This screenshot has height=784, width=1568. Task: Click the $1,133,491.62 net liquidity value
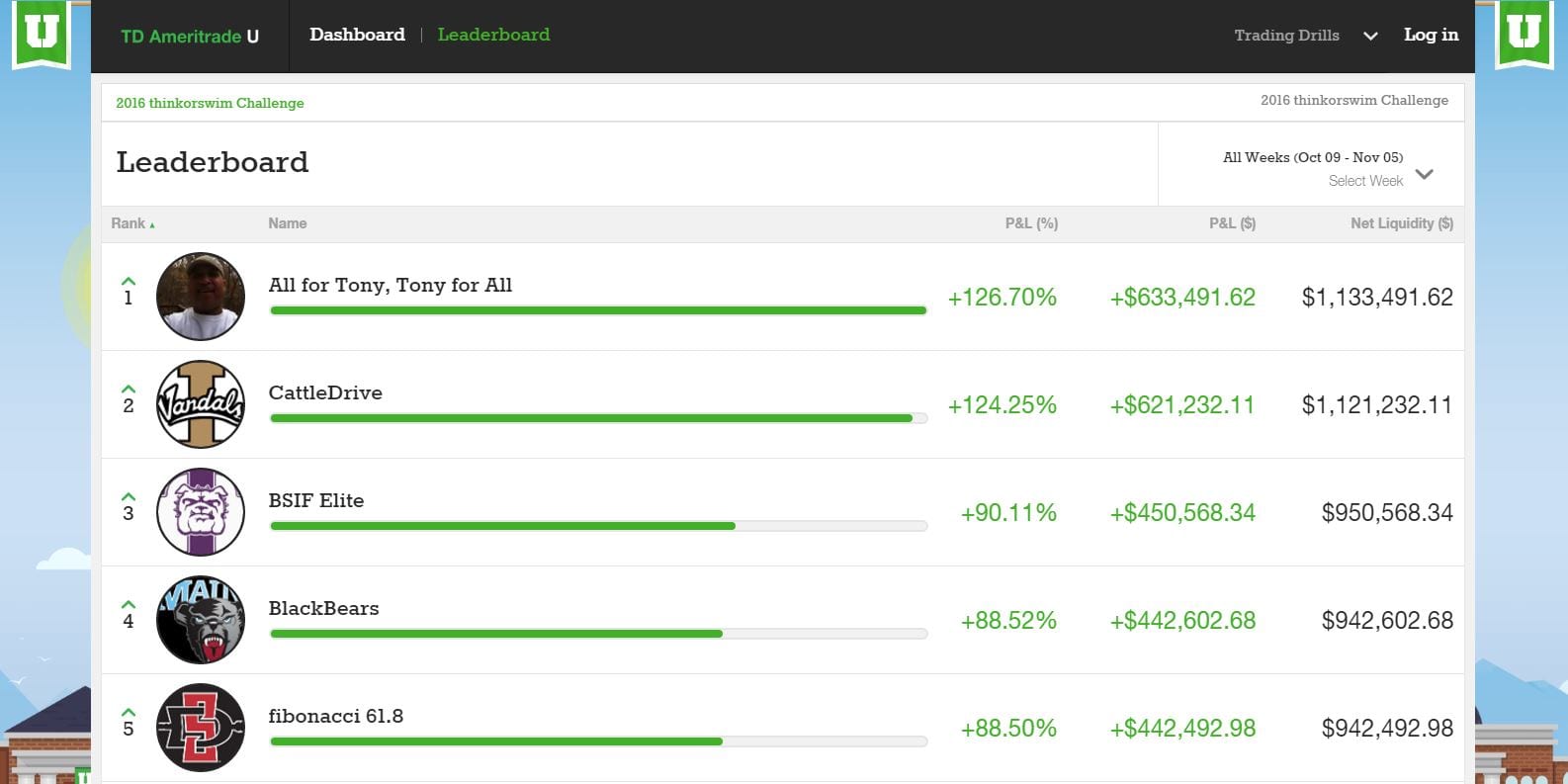pyautogui.click(x=1377, y=297)
